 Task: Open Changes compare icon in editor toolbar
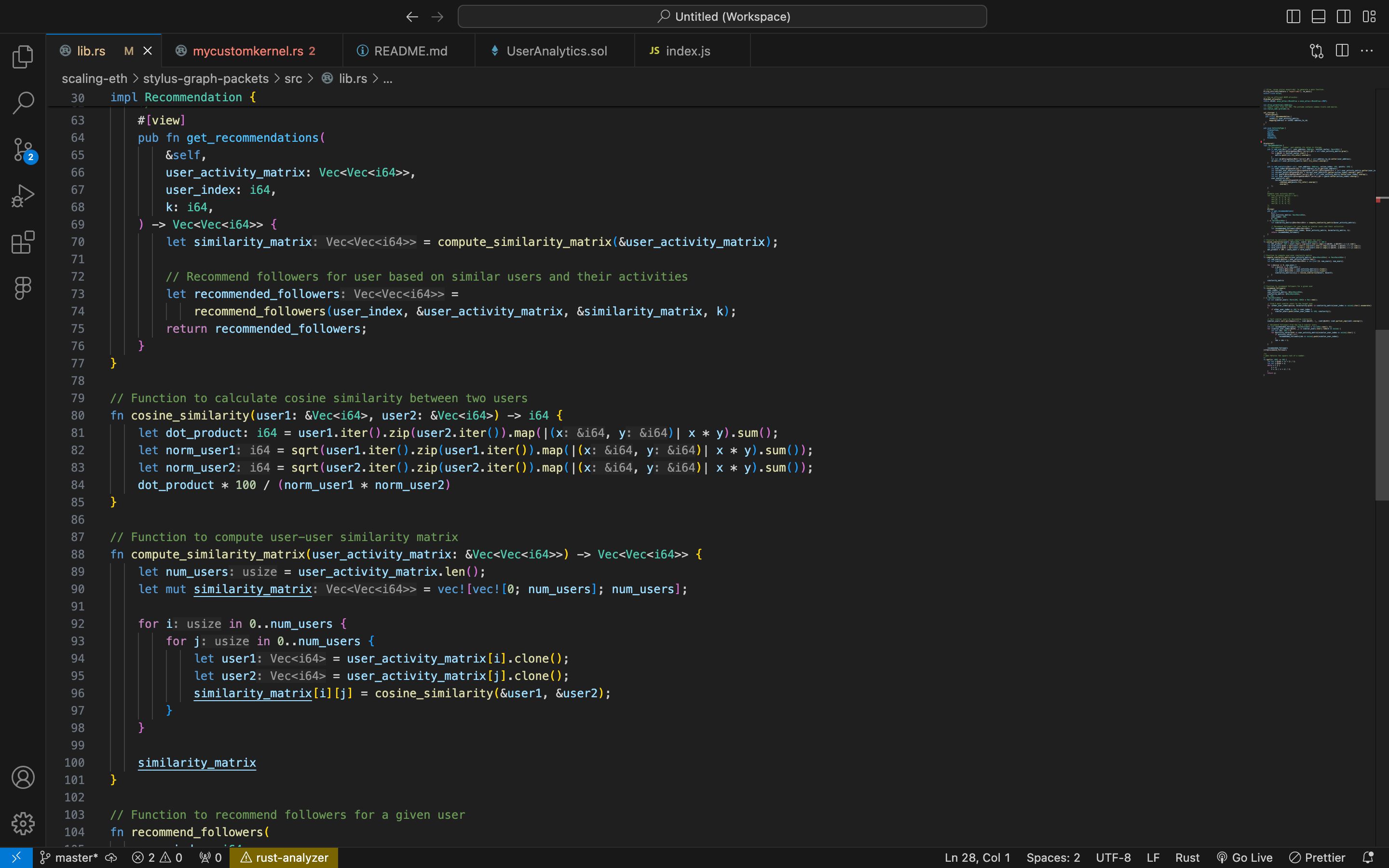tap(1316, 51)
